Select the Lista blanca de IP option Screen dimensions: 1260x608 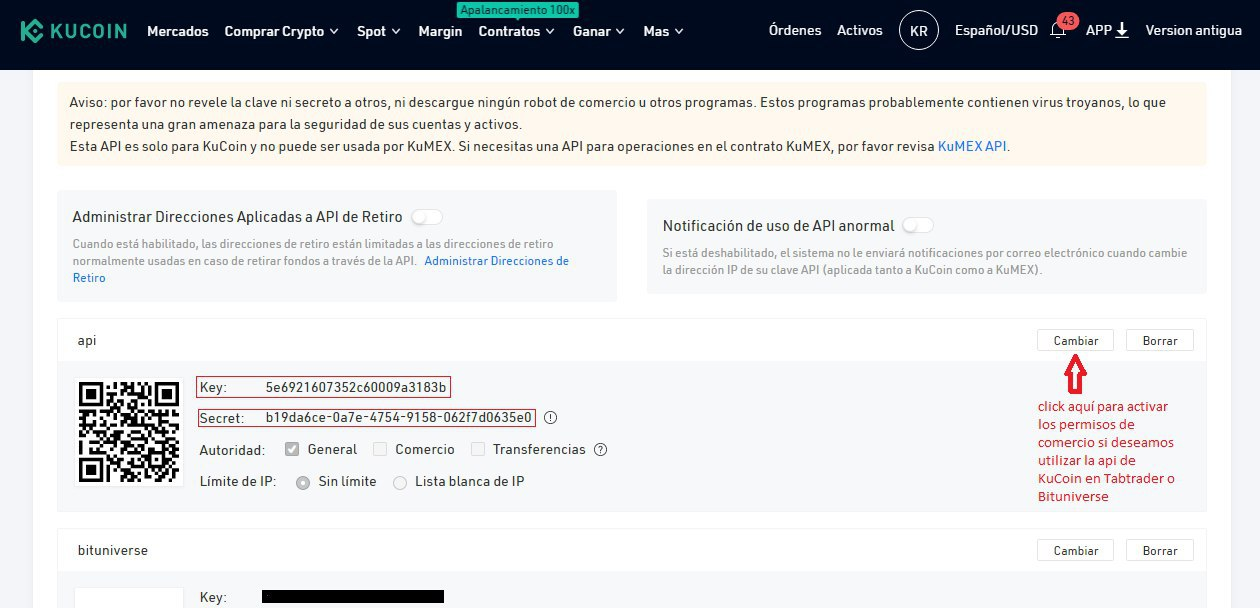pos(400,482)
